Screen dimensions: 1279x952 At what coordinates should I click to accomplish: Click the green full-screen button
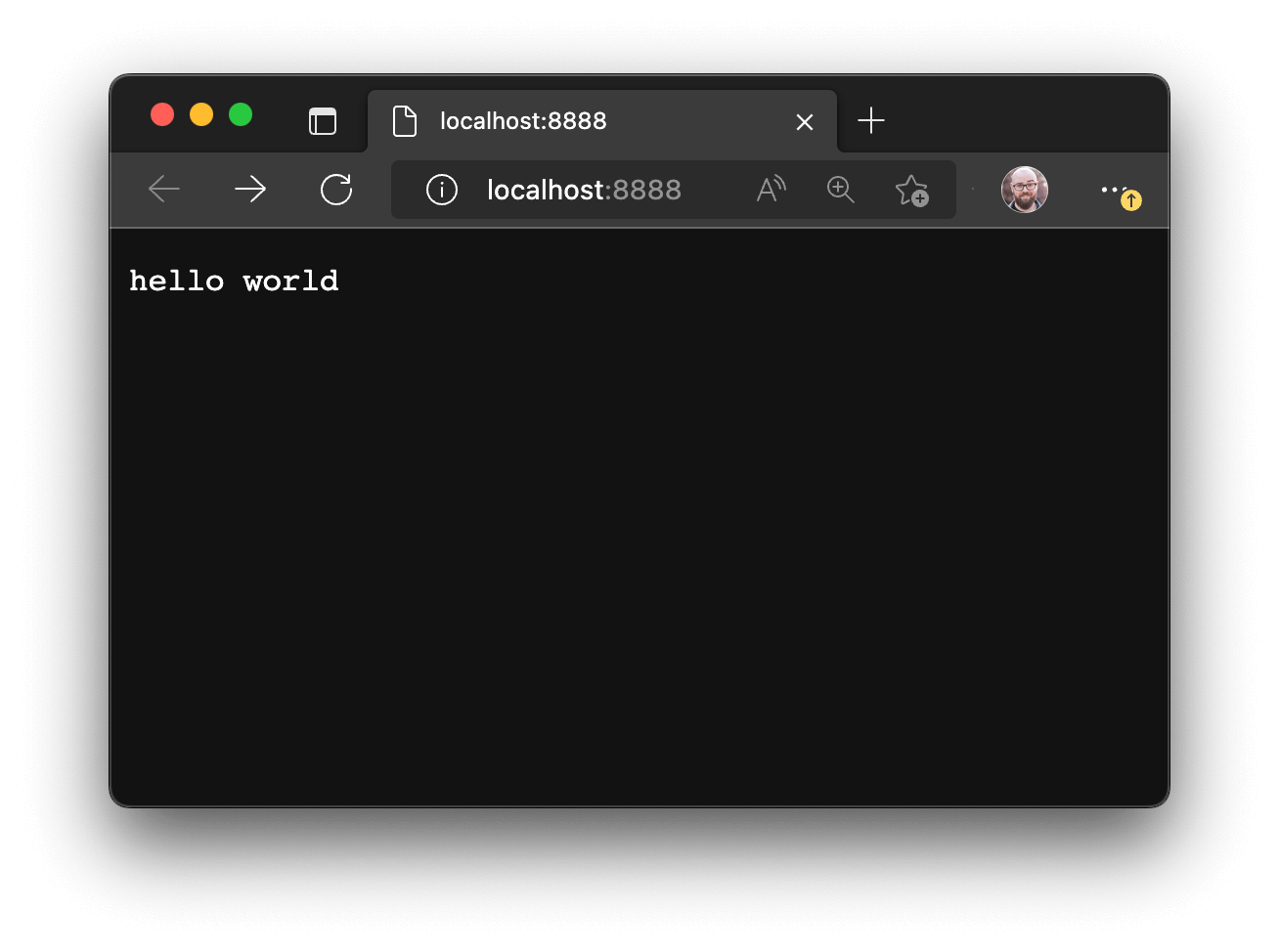coord(240,114)
